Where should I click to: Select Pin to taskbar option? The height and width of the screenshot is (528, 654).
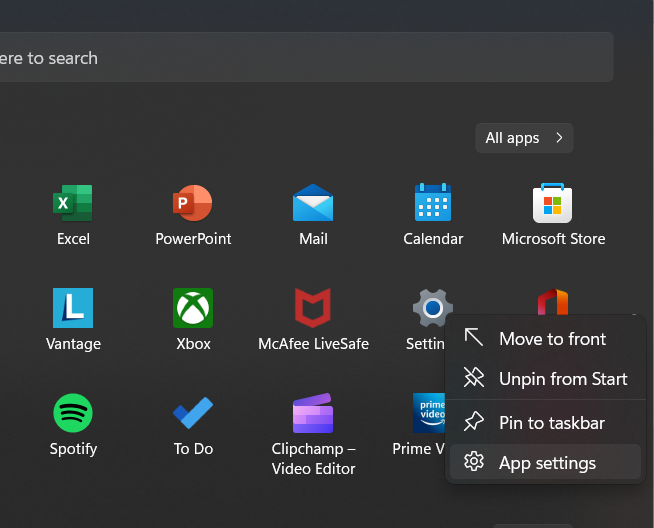(x=551, y=423)
